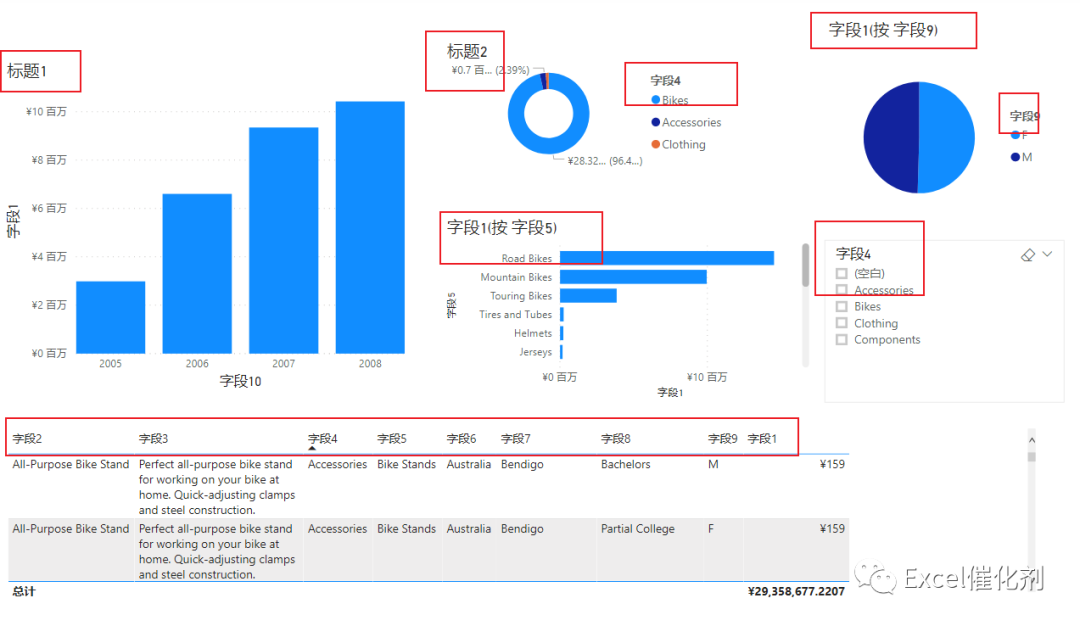Select the Mountain Bikes horizontal bar
The width and height of the screenshot is (1080, 626).
(633, 277)
